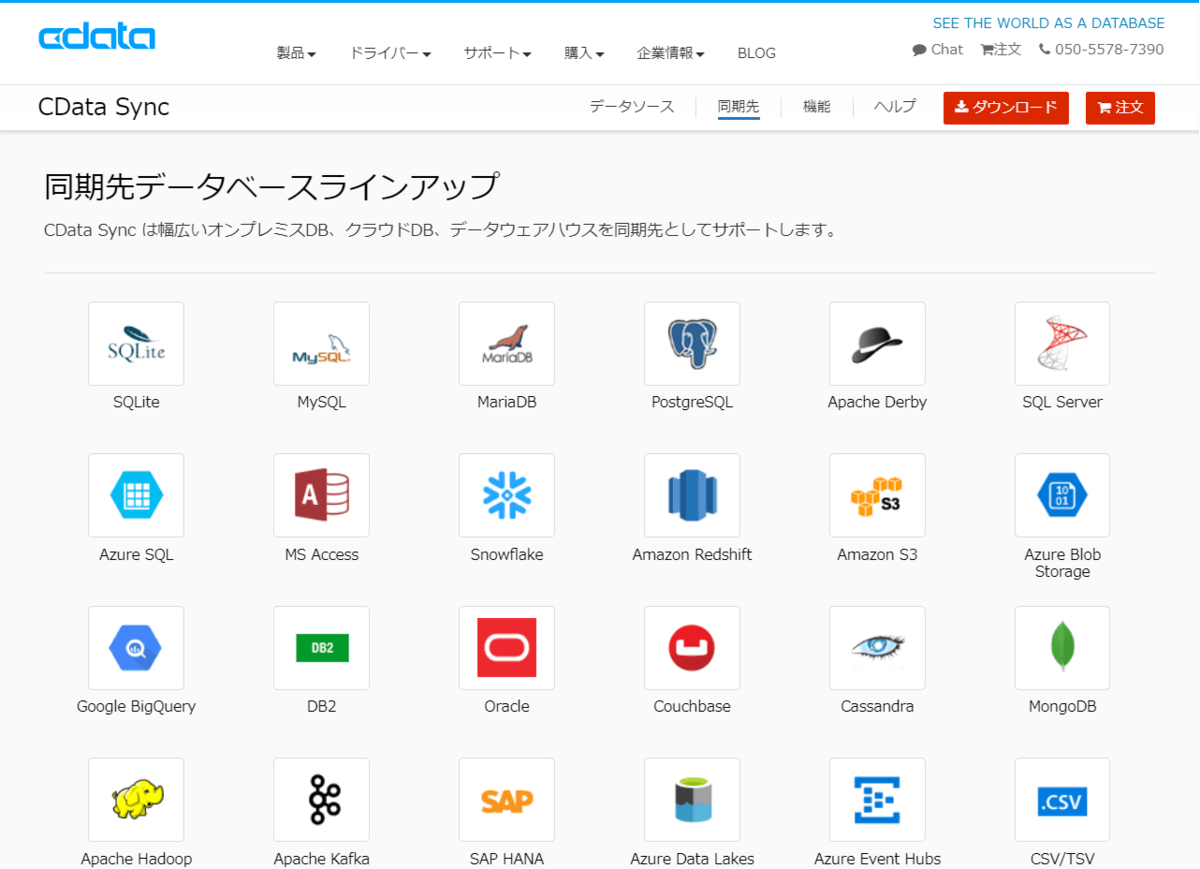Image resolution: width=1200 pixels, height=869 pixels.
Task: Select the MySQL dolphin icon
Action: point(321,344)
